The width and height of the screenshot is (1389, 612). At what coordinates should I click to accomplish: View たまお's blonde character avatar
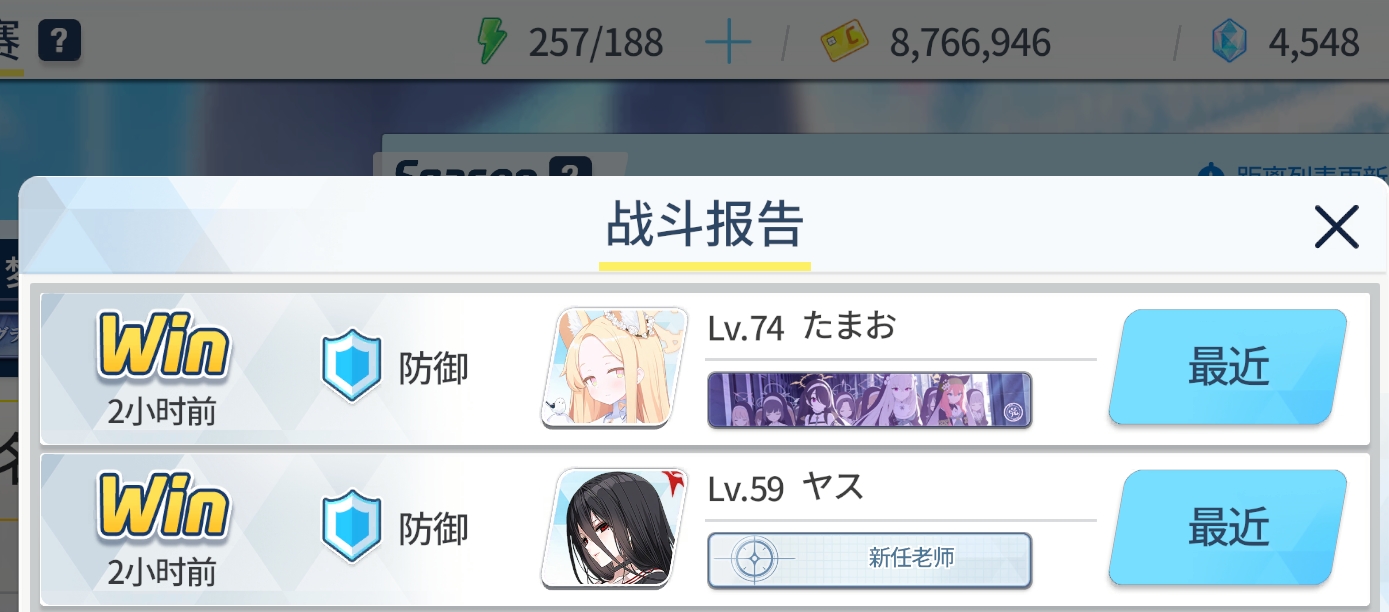(615, 367)
